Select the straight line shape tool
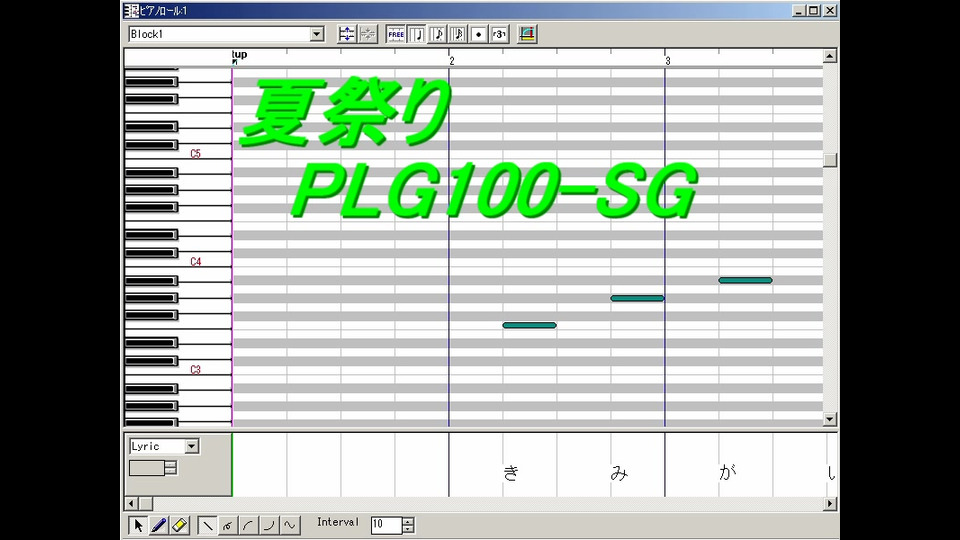960x540 pixels. click(x=207, y=525)
